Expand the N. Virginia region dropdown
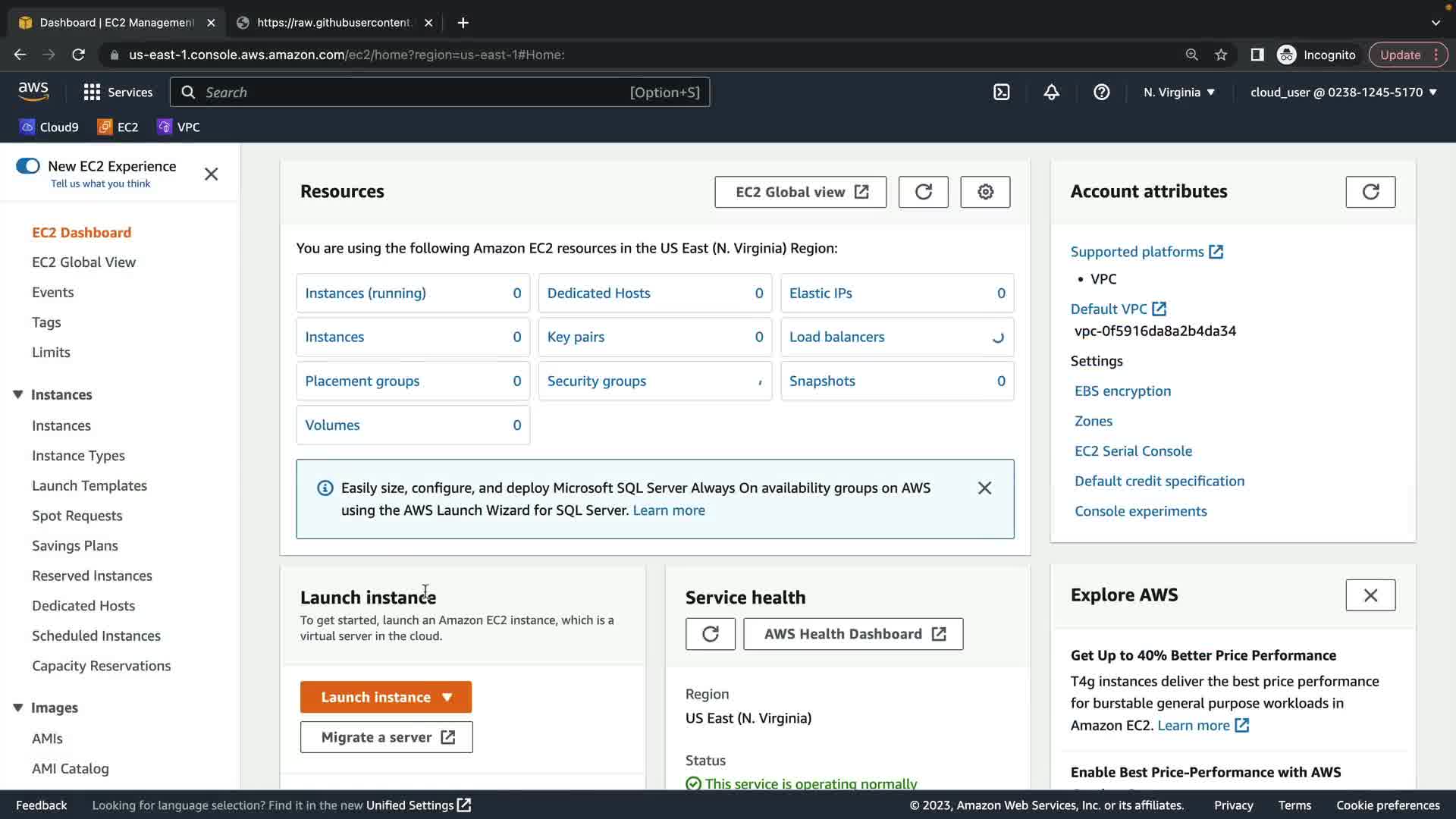The height and width of the screenshot is (819, 1456). point(1178,93)
